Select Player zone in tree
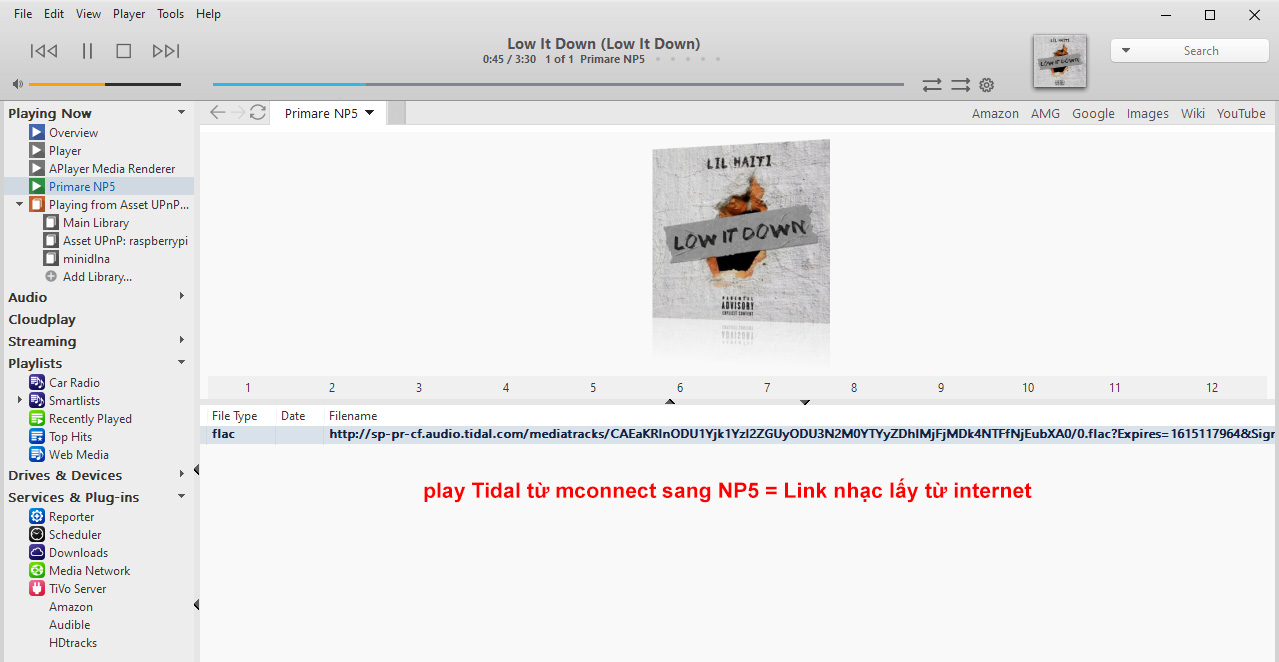Image resolution: width=1279 pixels, height=662 pixels. tap(65, 151)
